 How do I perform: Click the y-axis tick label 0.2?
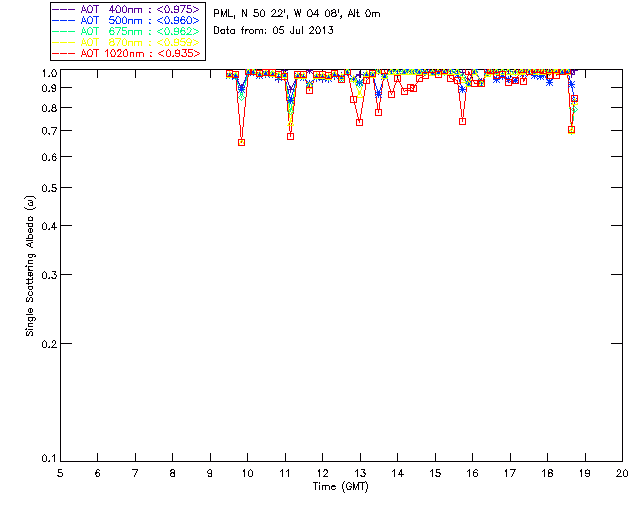[x=49, y=344]
